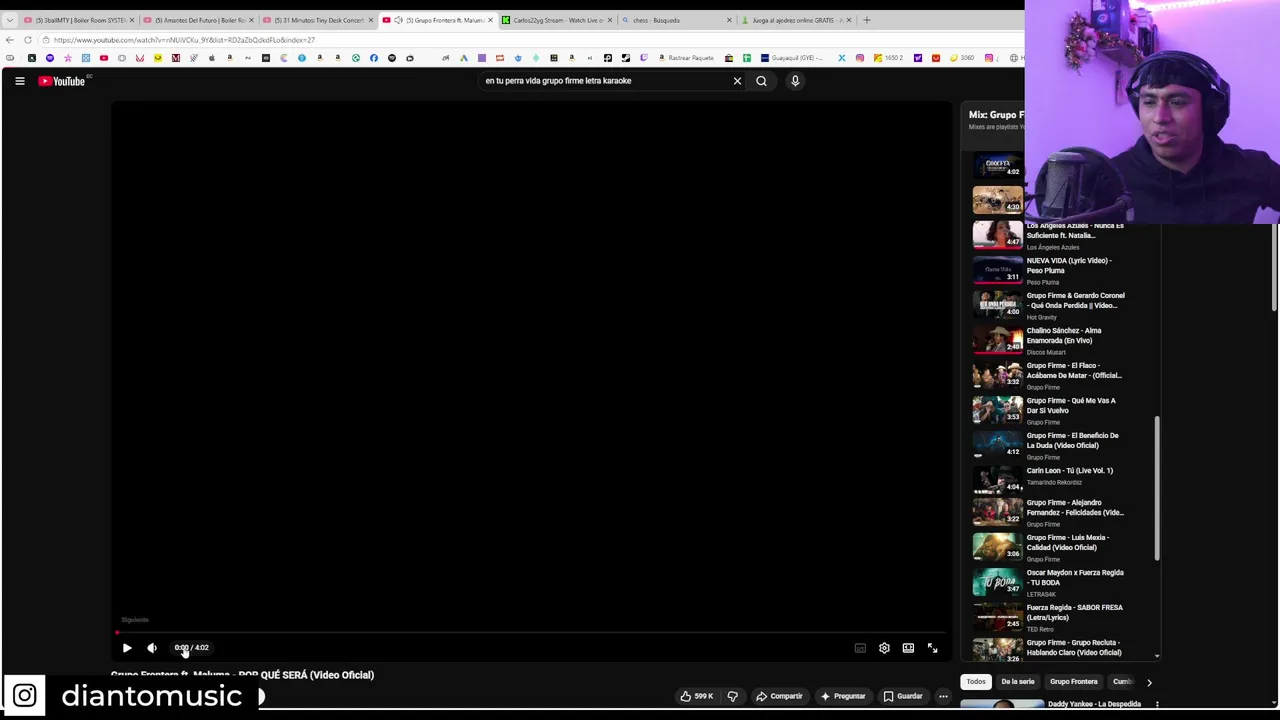Click the Mix Grupo Firme playlist title

[x=996, y=114]
